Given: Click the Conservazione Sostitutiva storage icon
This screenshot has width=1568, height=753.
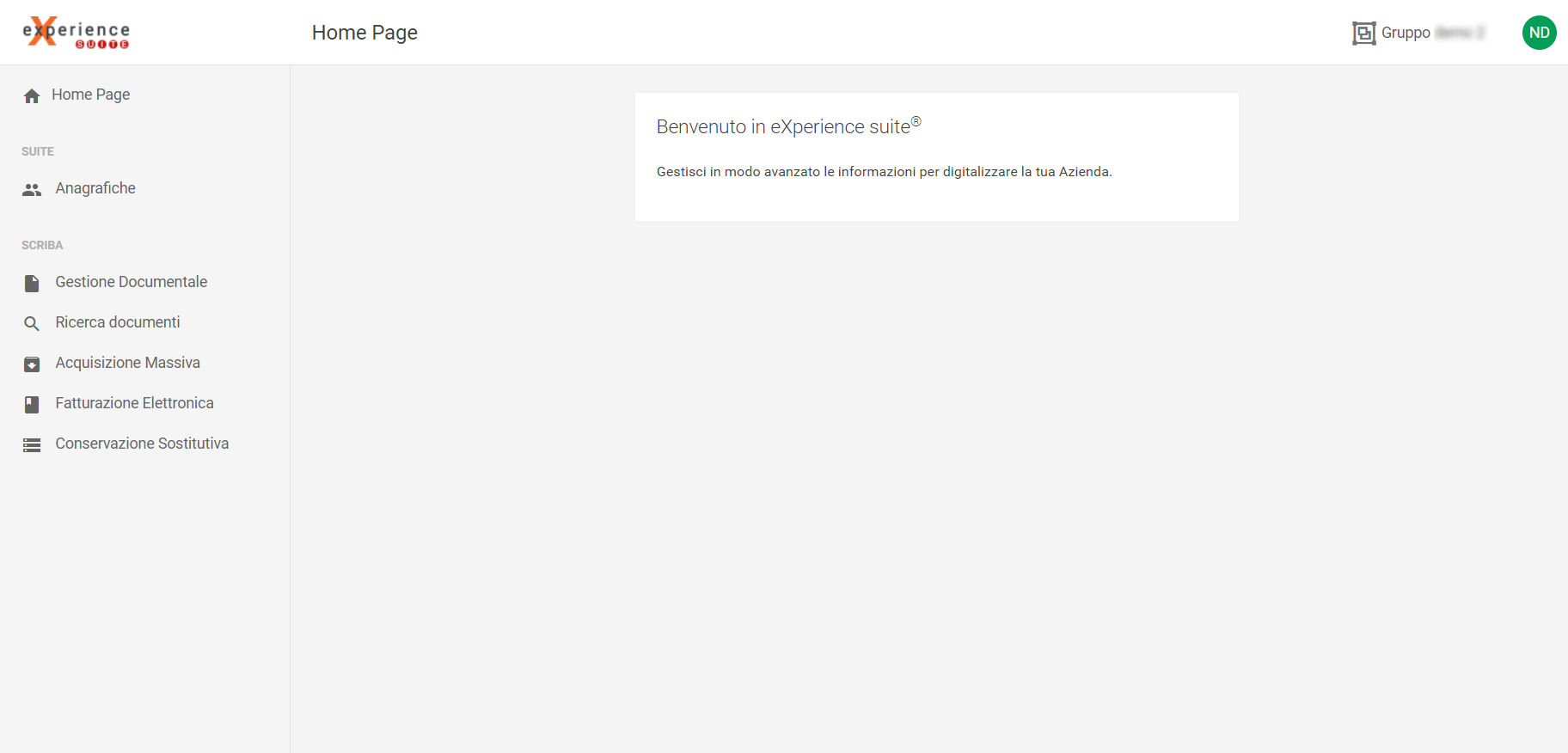Looking at the screenshot, I should 32,444.
